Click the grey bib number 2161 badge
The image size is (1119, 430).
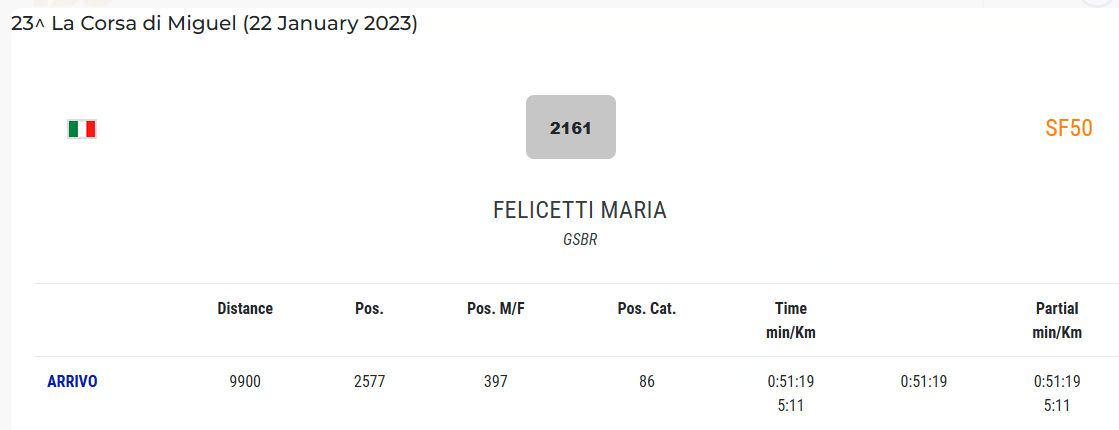click(571, 127)
